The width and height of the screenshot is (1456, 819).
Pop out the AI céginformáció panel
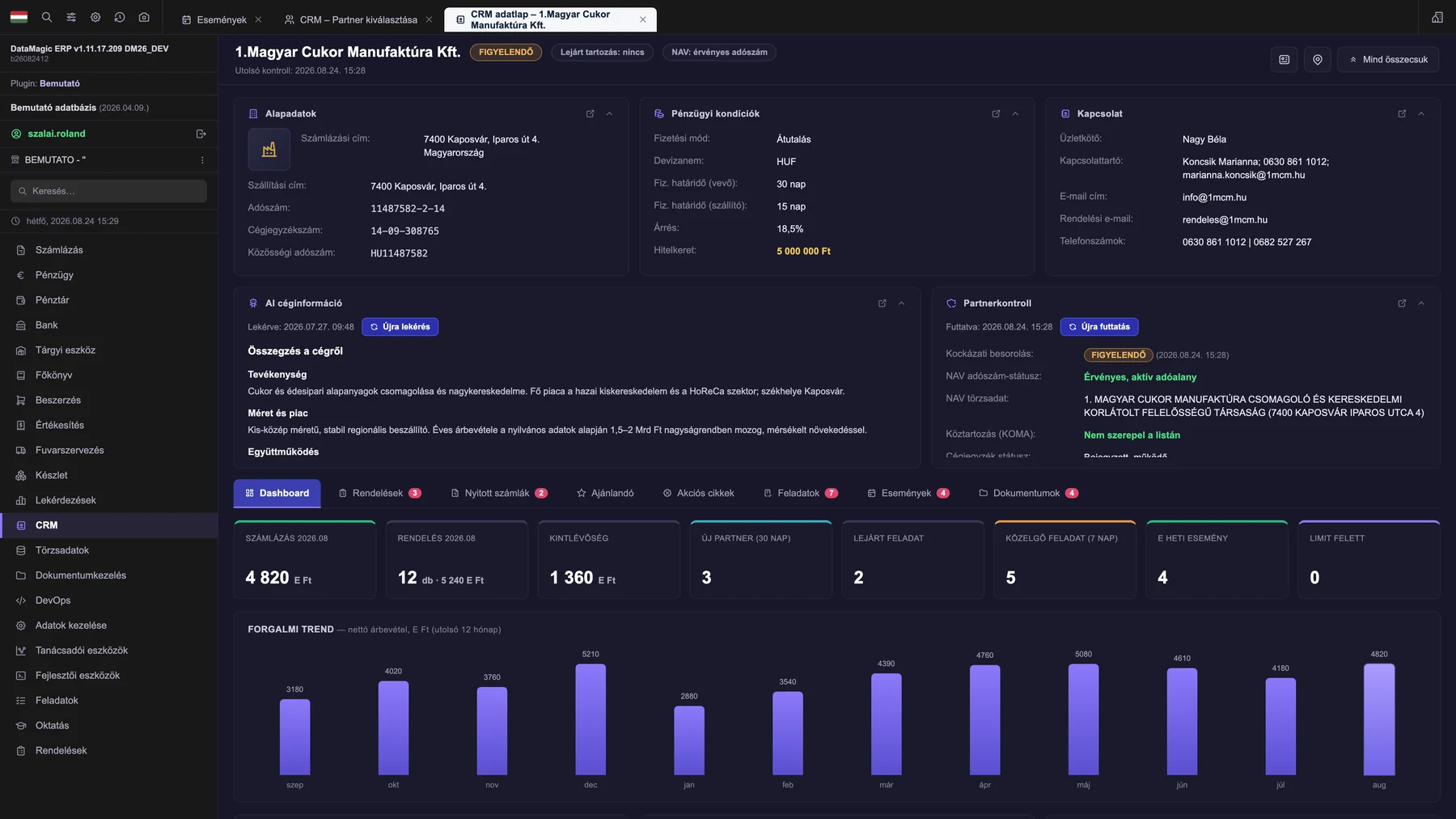pyautogui.click(x=882, y=303)
